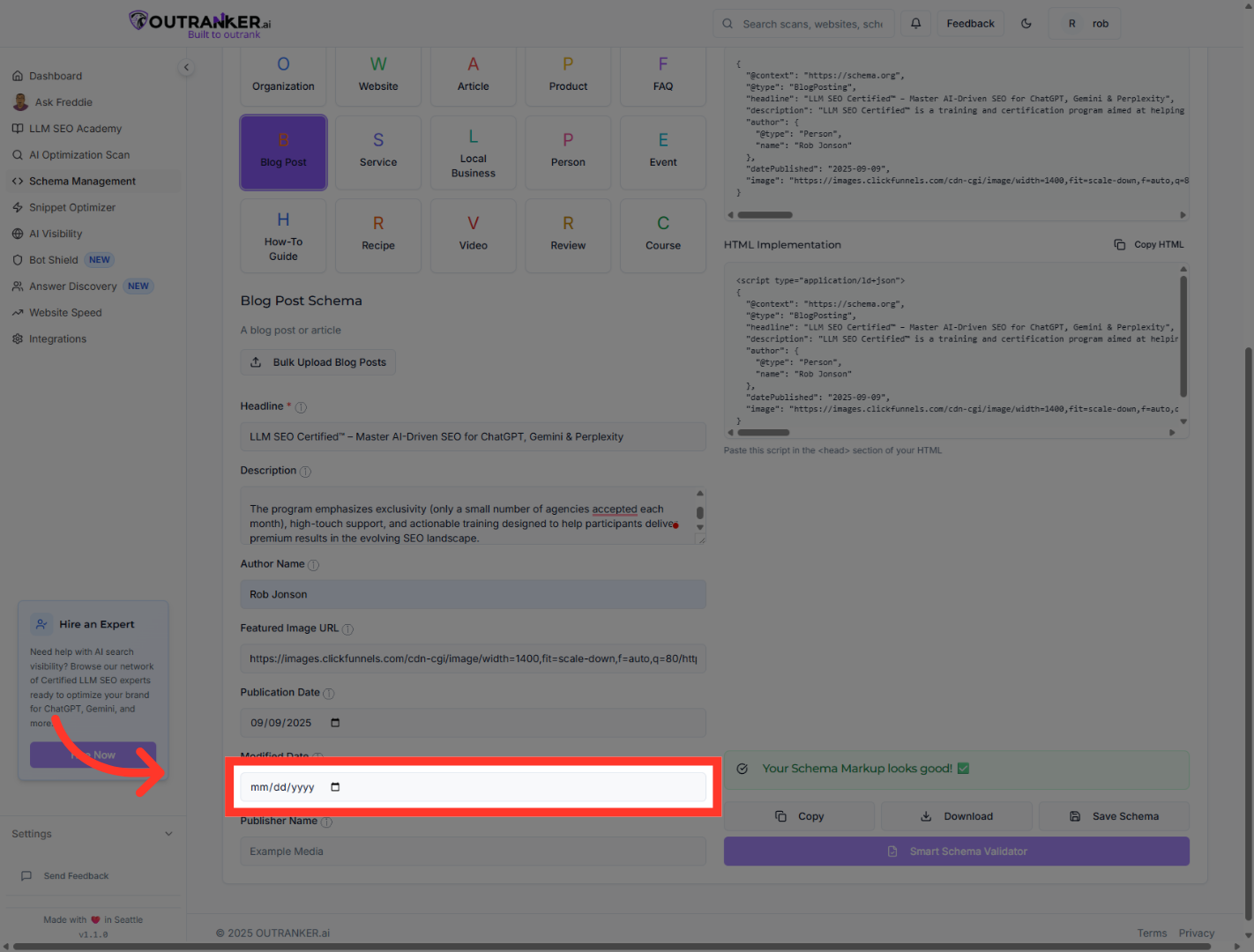The height and width of the screenshot is (952, 1254).
Task: Click the HTML Implementation vertical scrollbar
Action: 1183,338
